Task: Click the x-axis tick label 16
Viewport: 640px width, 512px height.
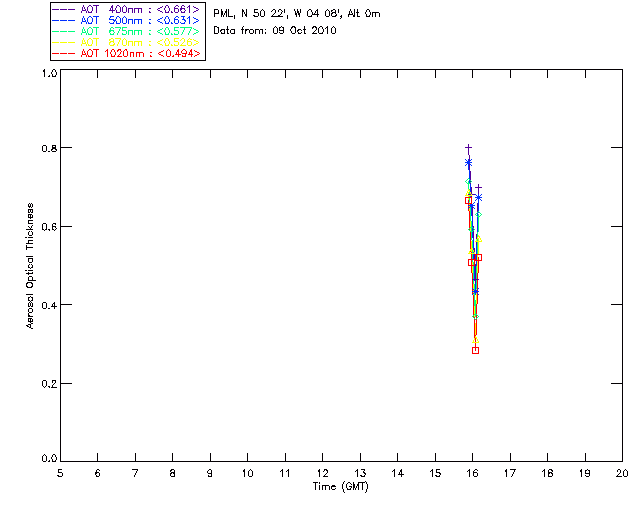Action: pyautogui.click(x=473, y=474)
